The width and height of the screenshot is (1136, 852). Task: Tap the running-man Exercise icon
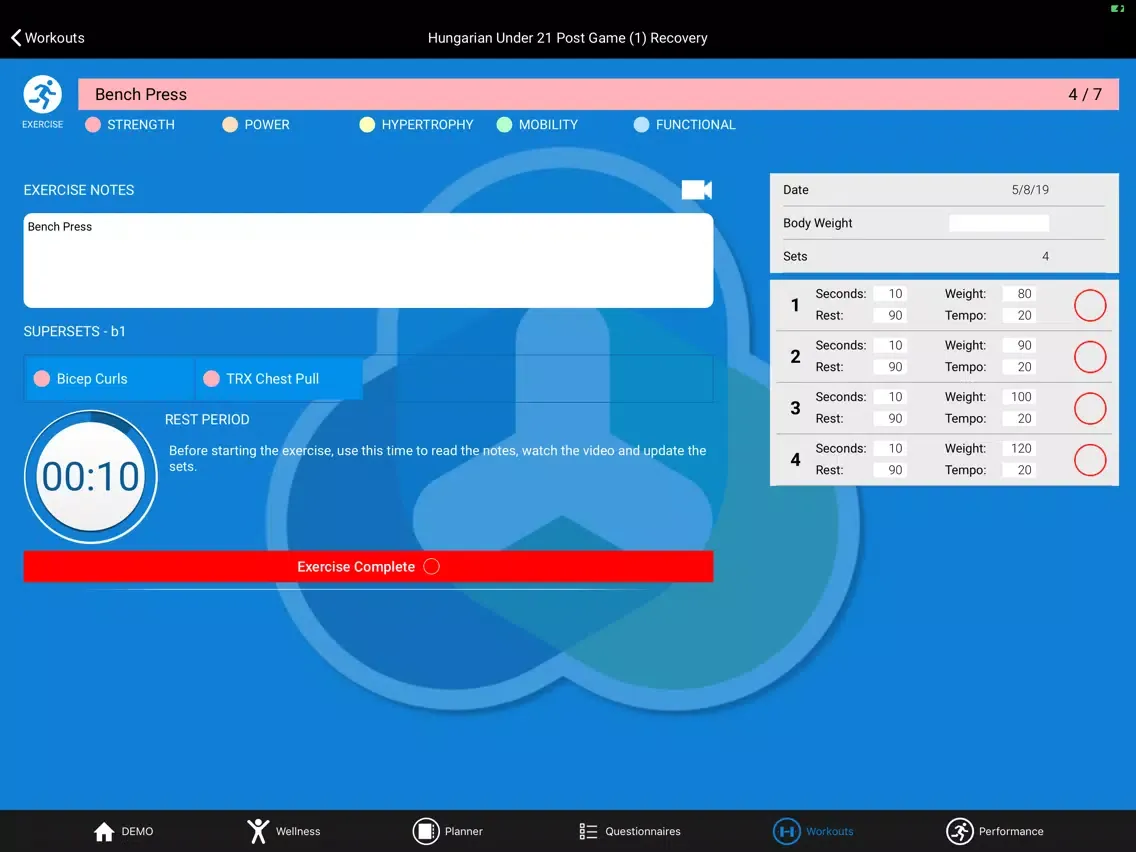(42, 94)
